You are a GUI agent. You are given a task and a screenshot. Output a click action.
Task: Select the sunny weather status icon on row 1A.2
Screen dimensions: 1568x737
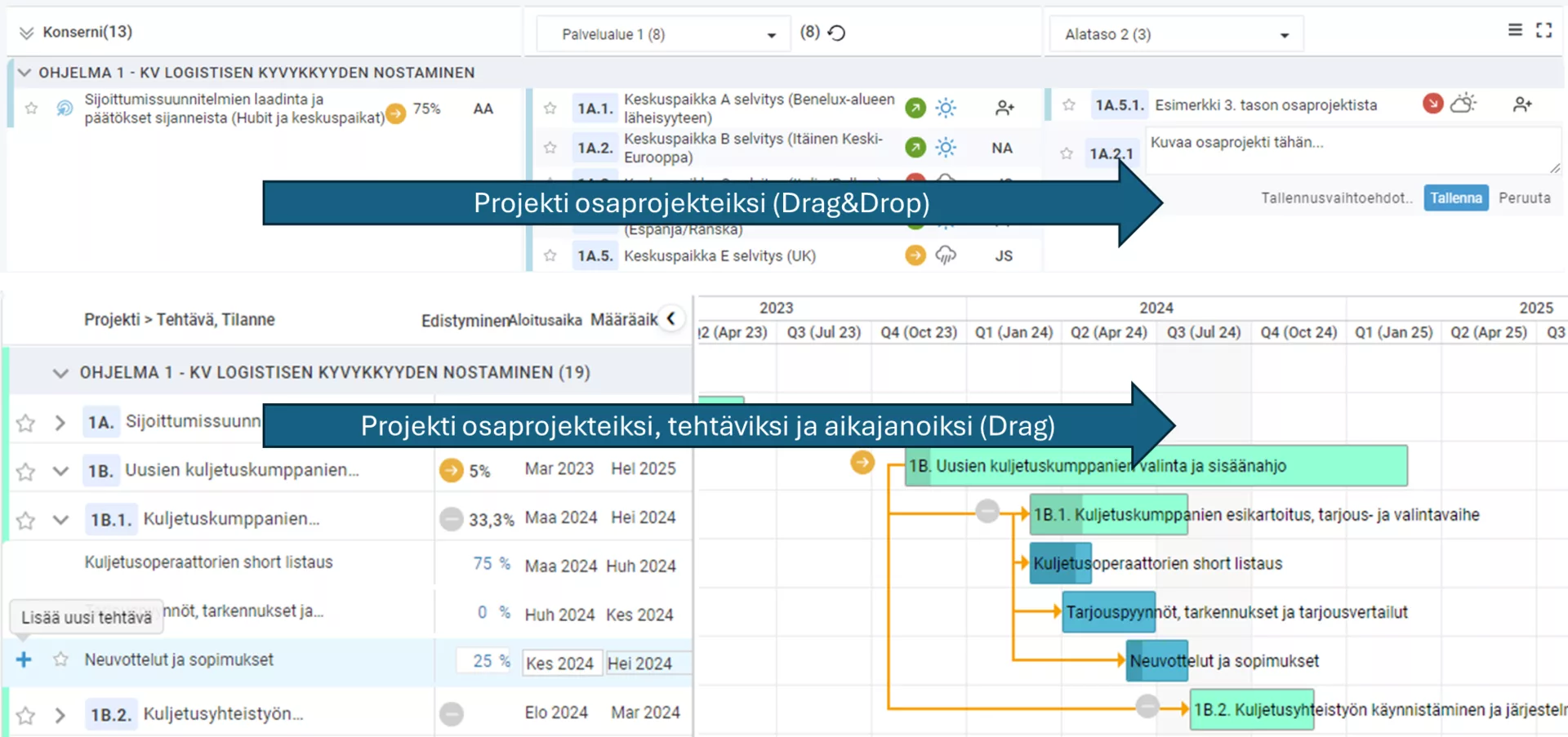(x=947, y=148)
